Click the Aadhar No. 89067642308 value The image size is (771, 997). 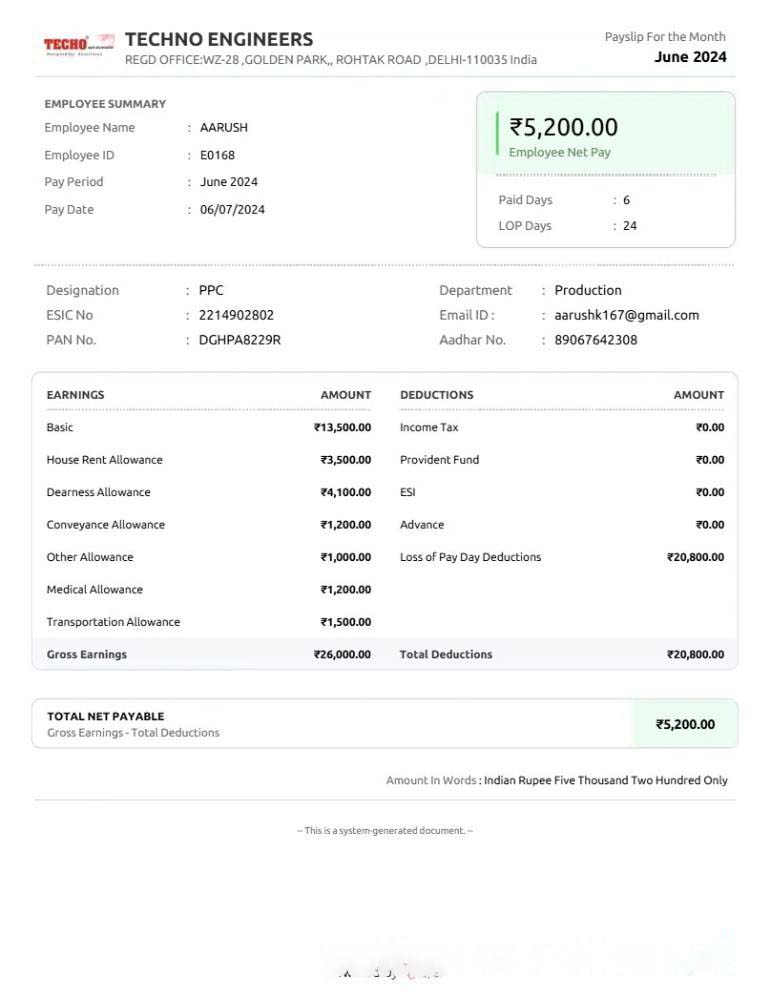click(x=596, y=340)
